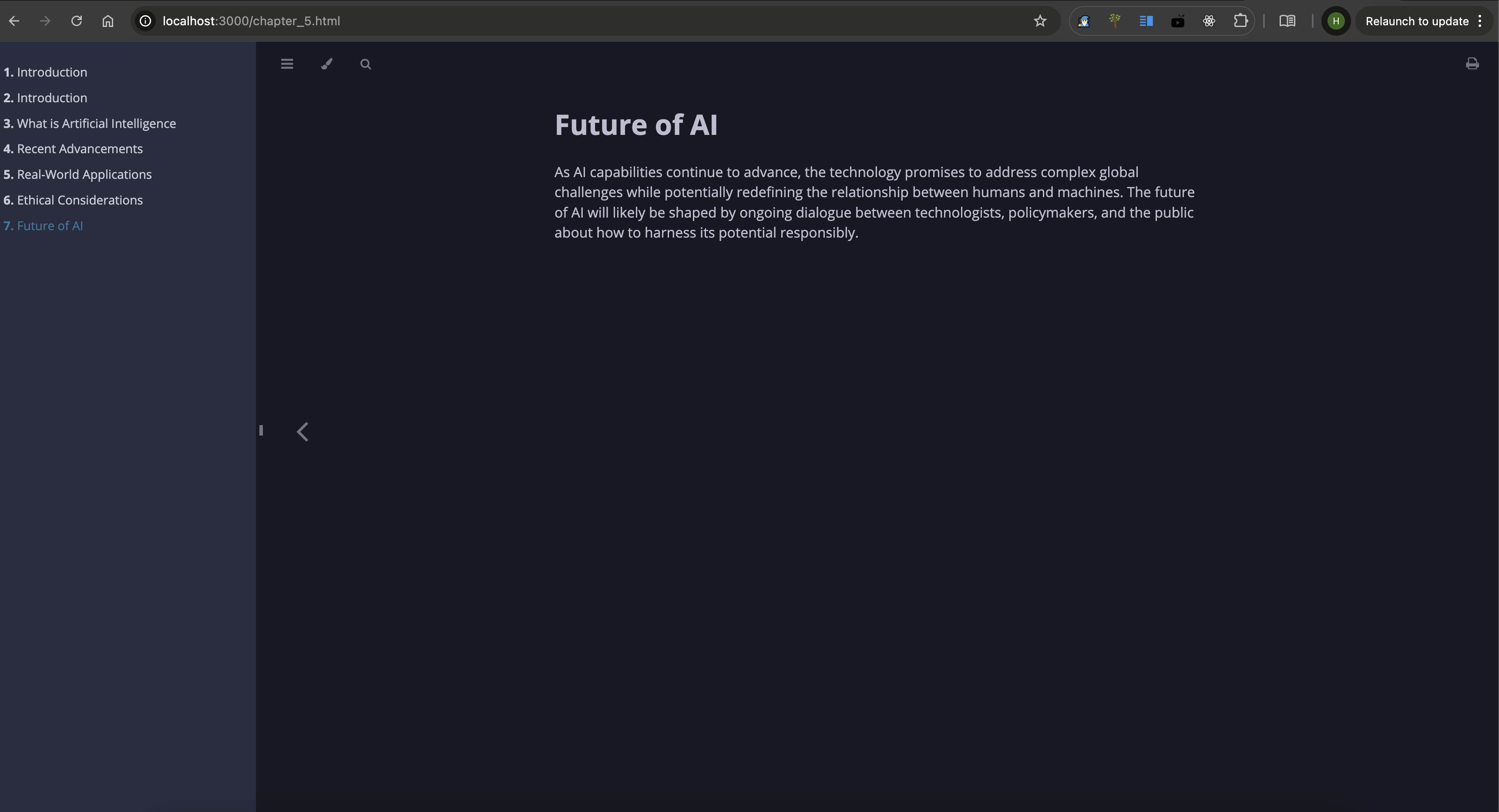Open the Chrome three-dot menu
This screenshot has height=812, width=1499.
pyautogui.click(x=1481, y=21)
